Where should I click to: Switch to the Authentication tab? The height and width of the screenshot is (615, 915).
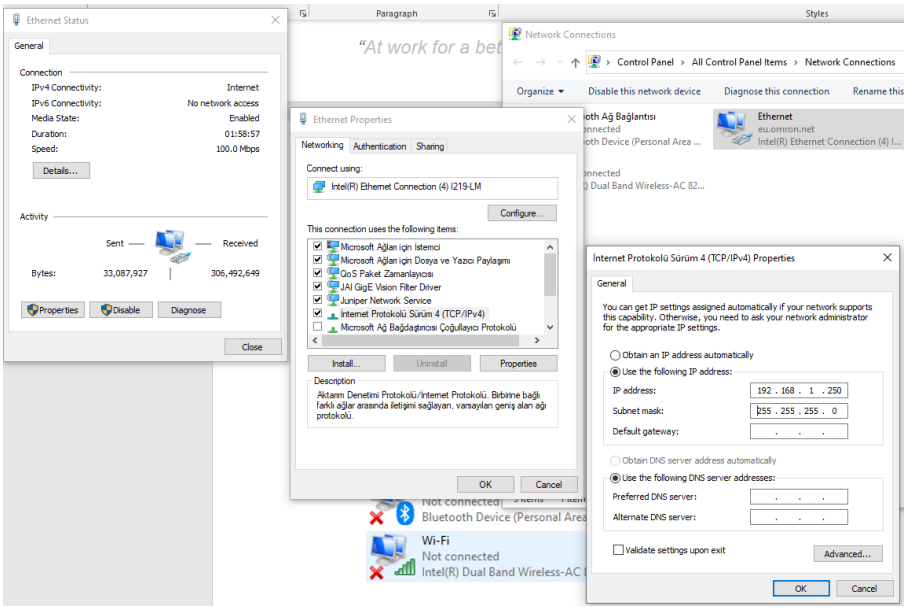coord(380,146)
